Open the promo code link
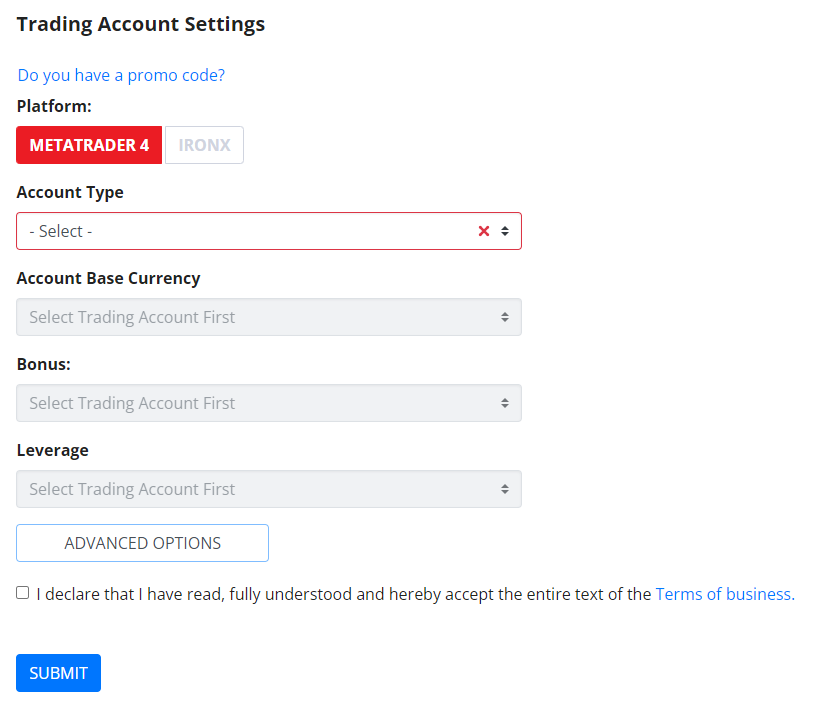This screenshot has height=711, width=814. coord(121,75)
